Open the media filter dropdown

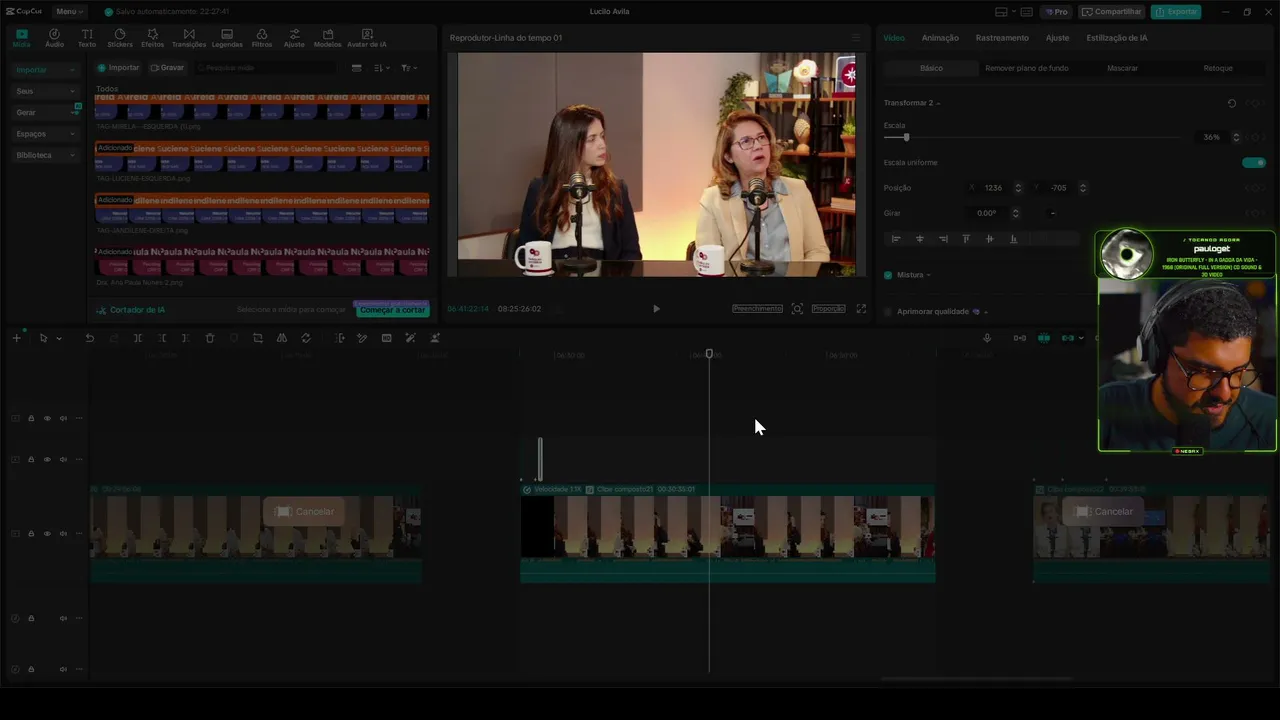tap(409, 68)
